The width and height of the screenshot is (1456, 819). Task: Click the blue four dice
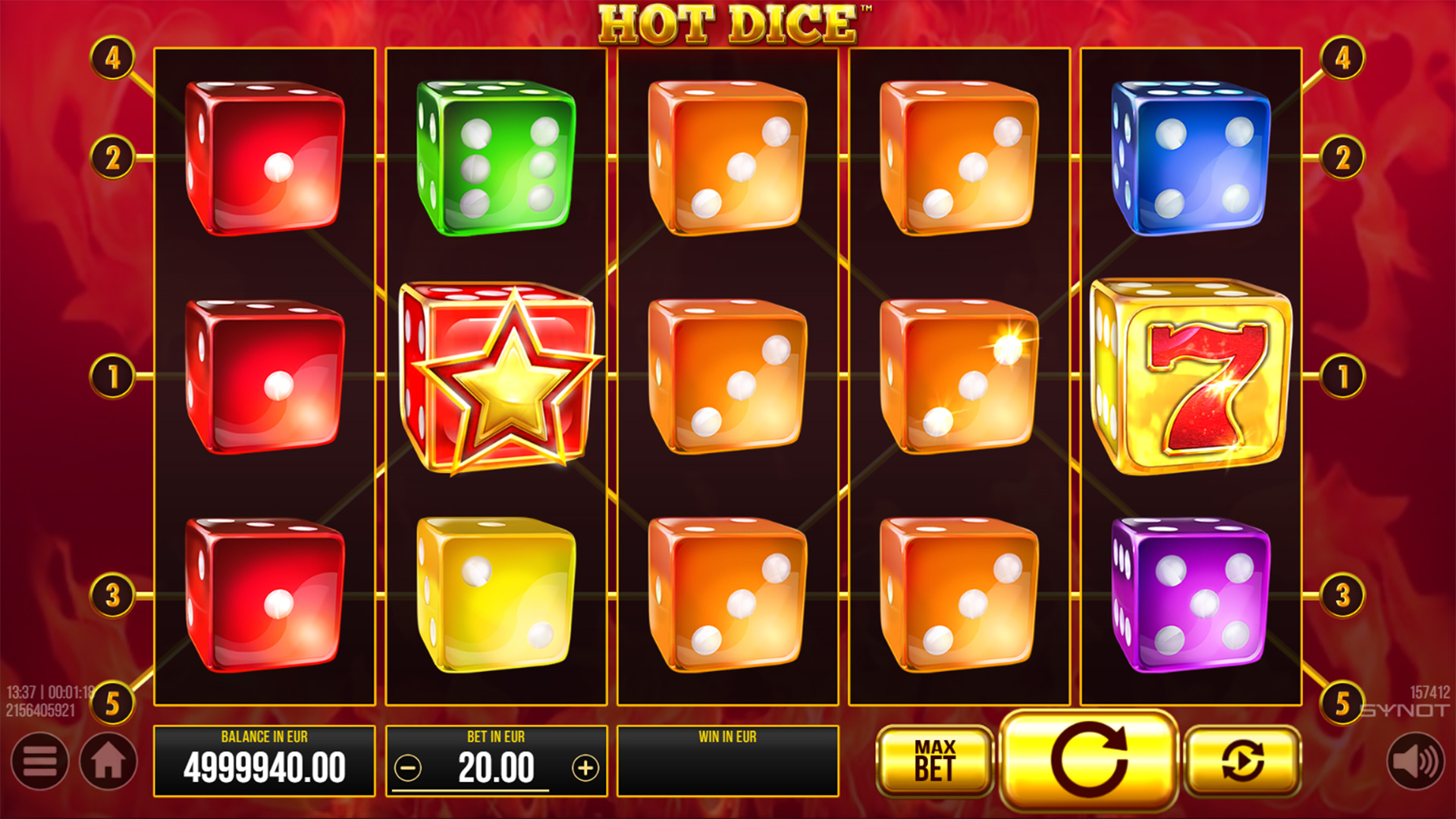1191,158
